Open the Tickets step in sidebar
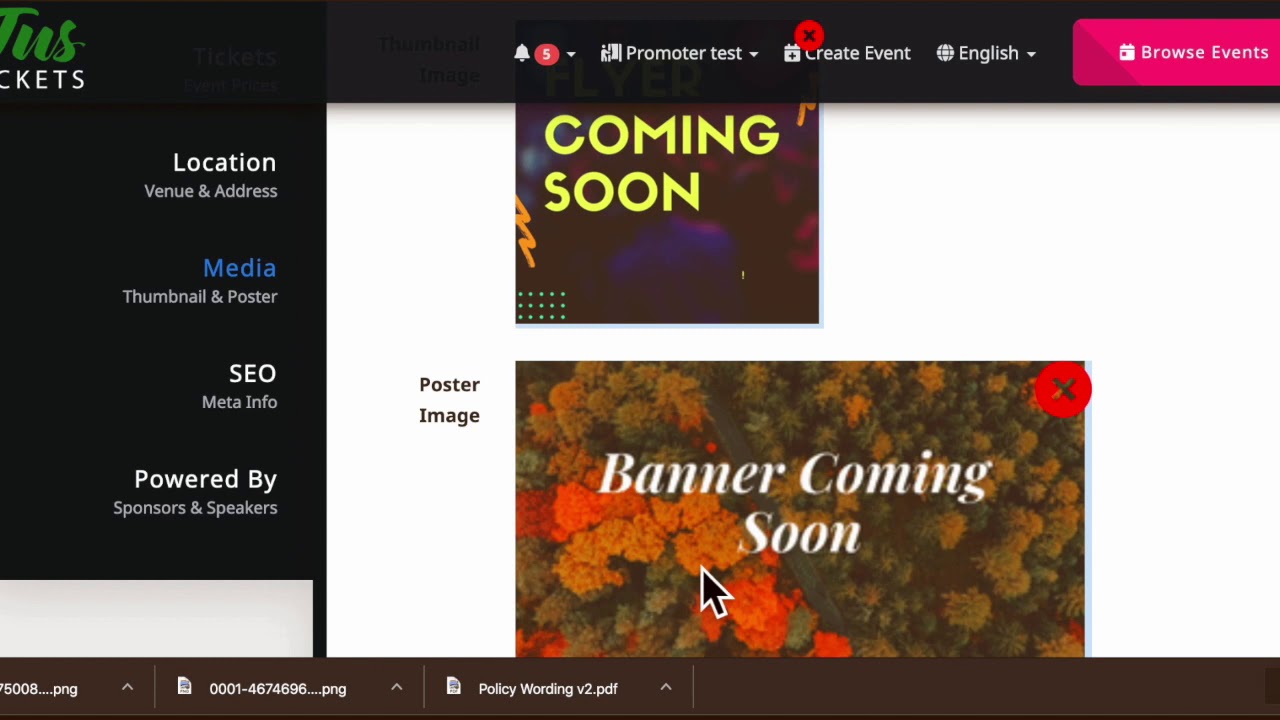The width and height of the screenshot is (1280, 720). pyautogui.click(x=231, y=69)
